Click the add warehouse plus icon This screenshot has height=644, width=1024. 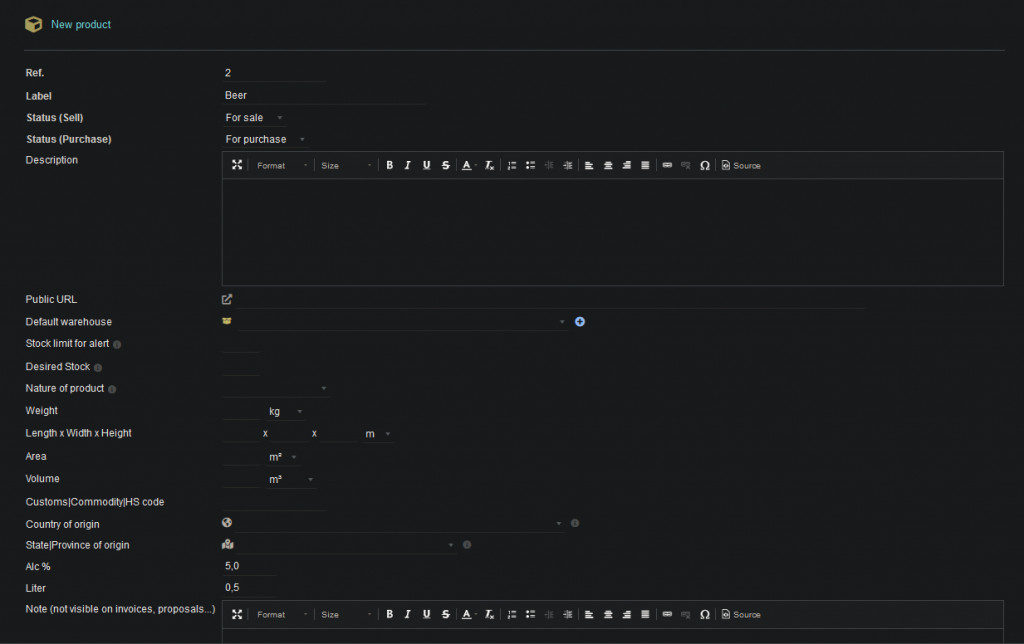tap(579, 321)
